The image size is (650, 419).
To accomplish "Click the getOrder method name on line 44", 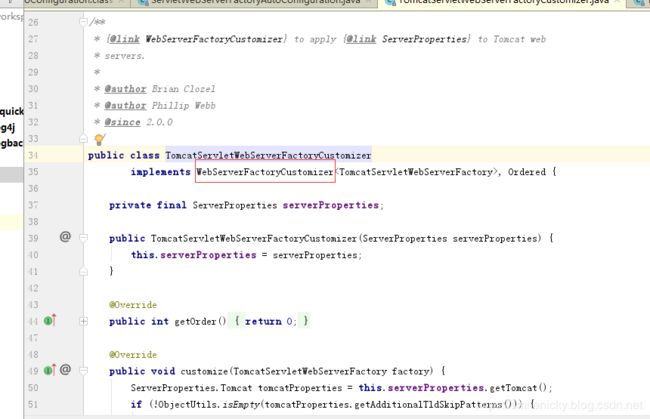I will [x=195, y=321].
